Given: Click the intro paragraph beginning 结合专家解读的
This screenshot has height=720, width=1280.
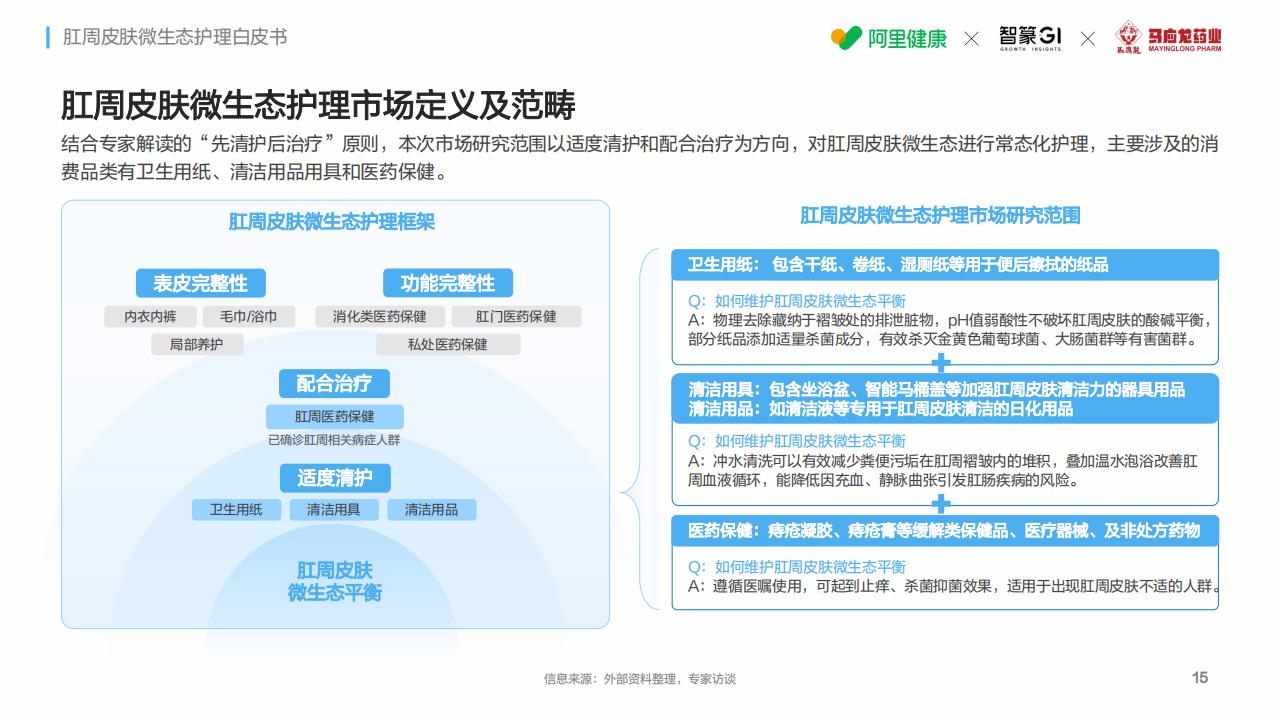Looking at the screenshot, I should click(x=640, y=157).
